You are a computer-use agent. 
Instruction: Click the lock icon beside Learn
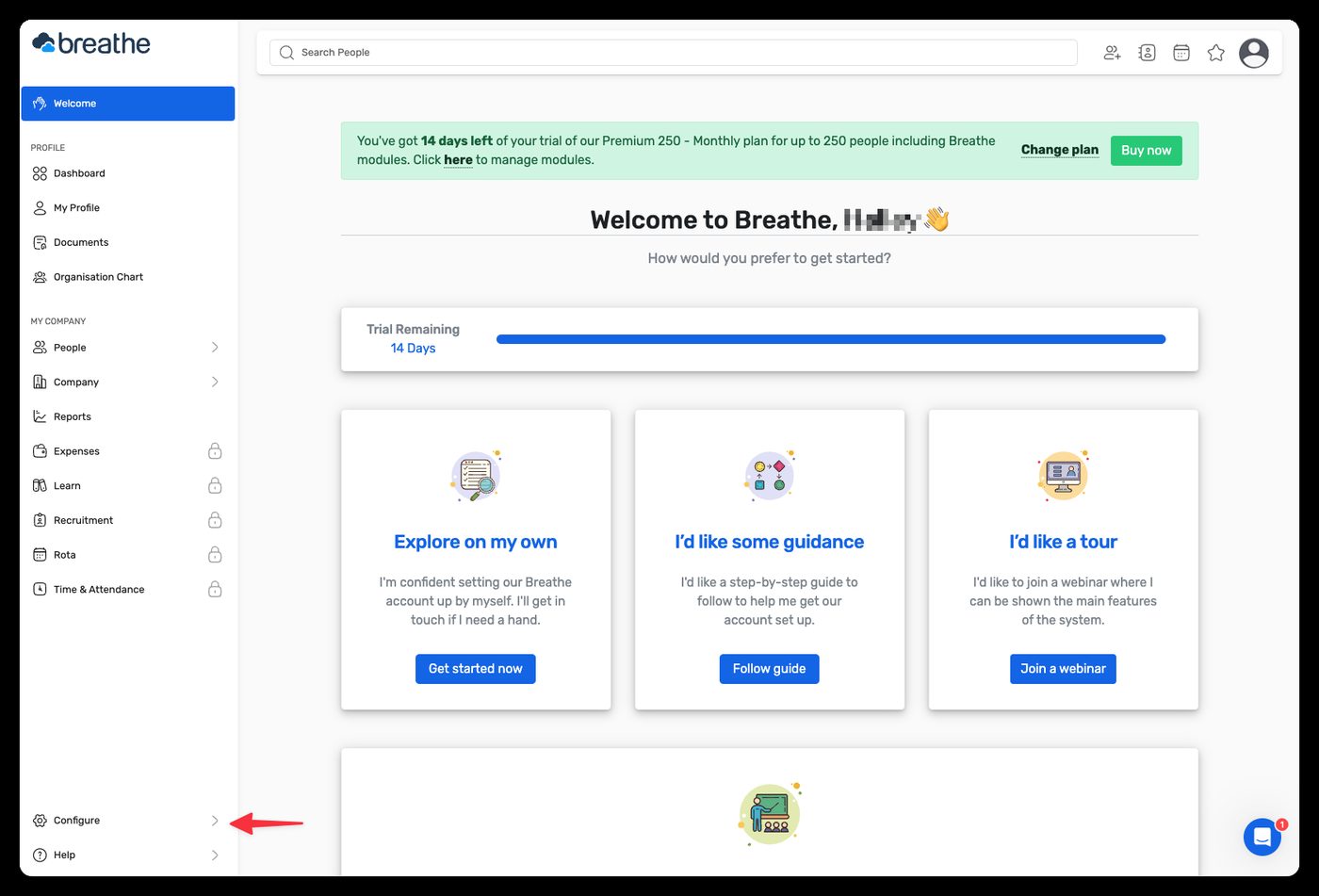pyautogui.click(x=215, y=485)
